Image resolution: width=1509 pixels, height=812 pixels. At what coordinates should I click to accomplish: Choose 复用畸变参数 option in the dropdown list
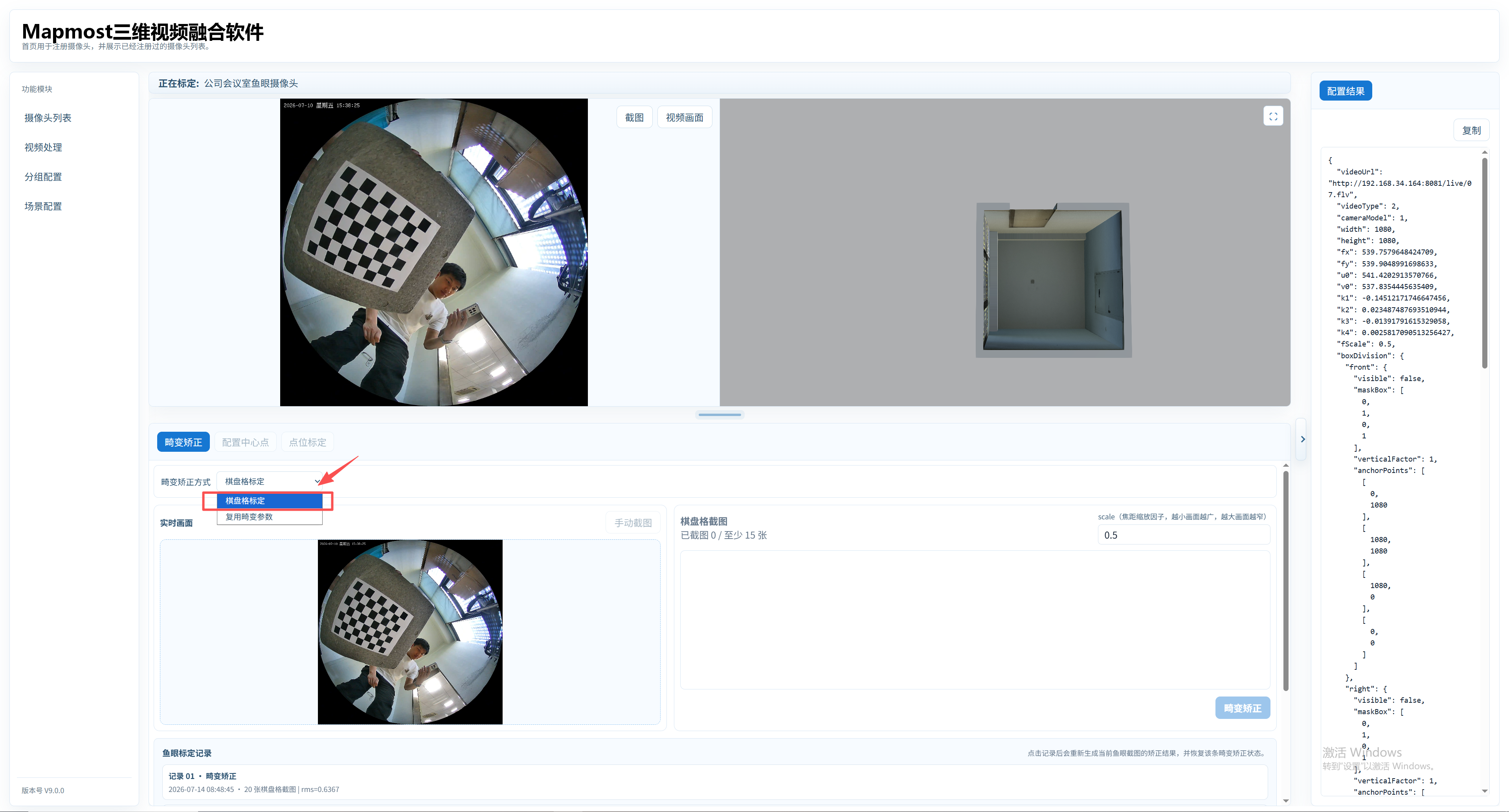[270, 516]
